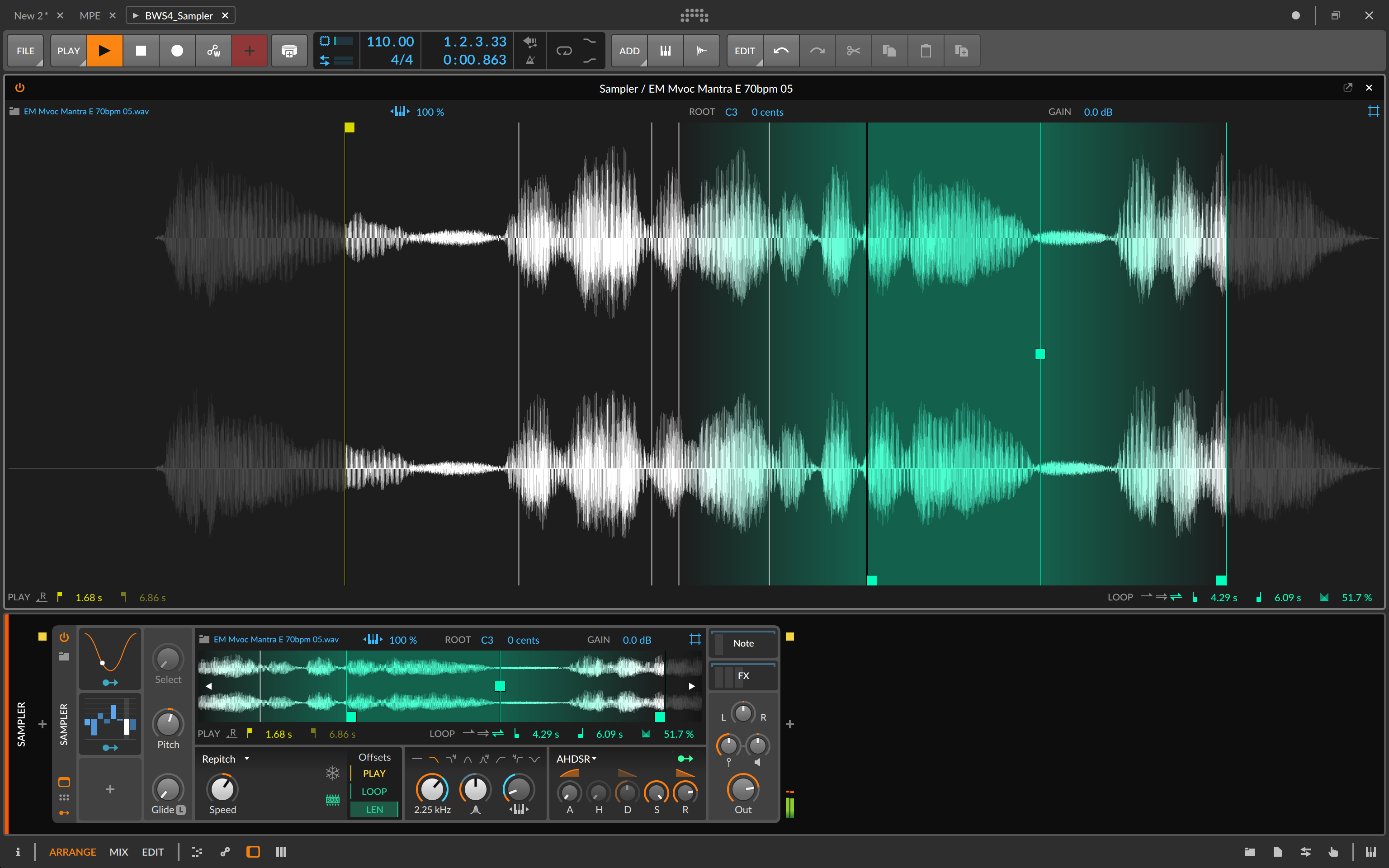
Task: Select the normalize/gain icon top right
Action: pyautogui.click(x=1373, y=111)
